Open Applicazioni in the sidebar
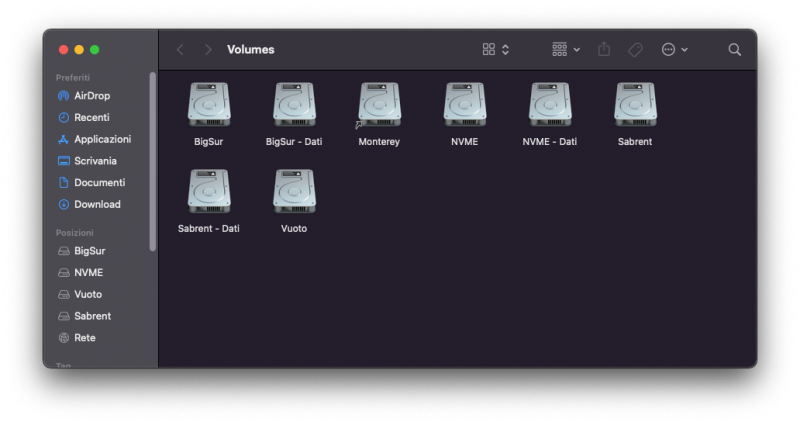This screenshot has width=800, height=425. click(102, 139)
